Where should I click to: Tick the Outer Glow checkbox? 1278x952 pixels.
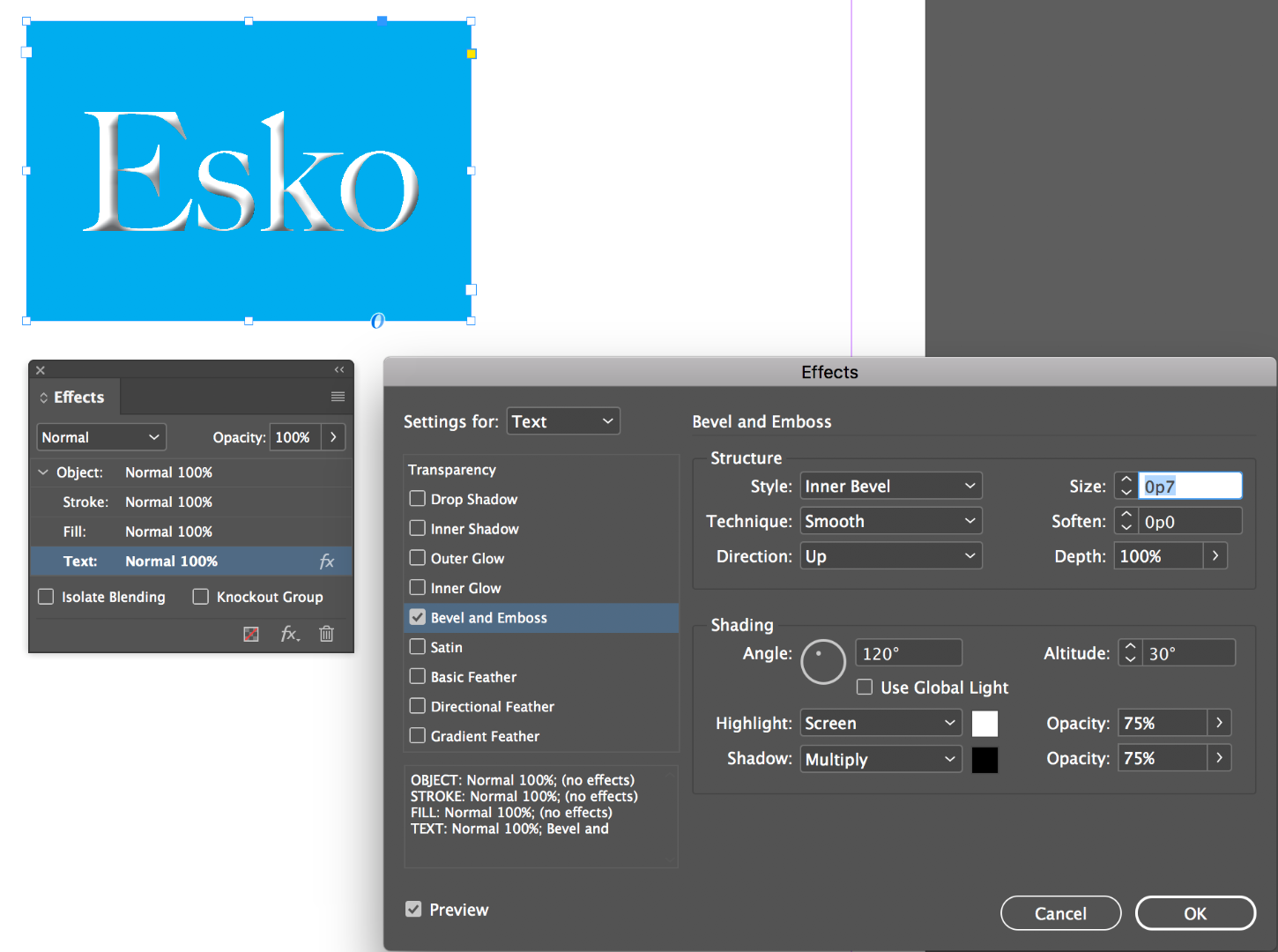point(418,558)
